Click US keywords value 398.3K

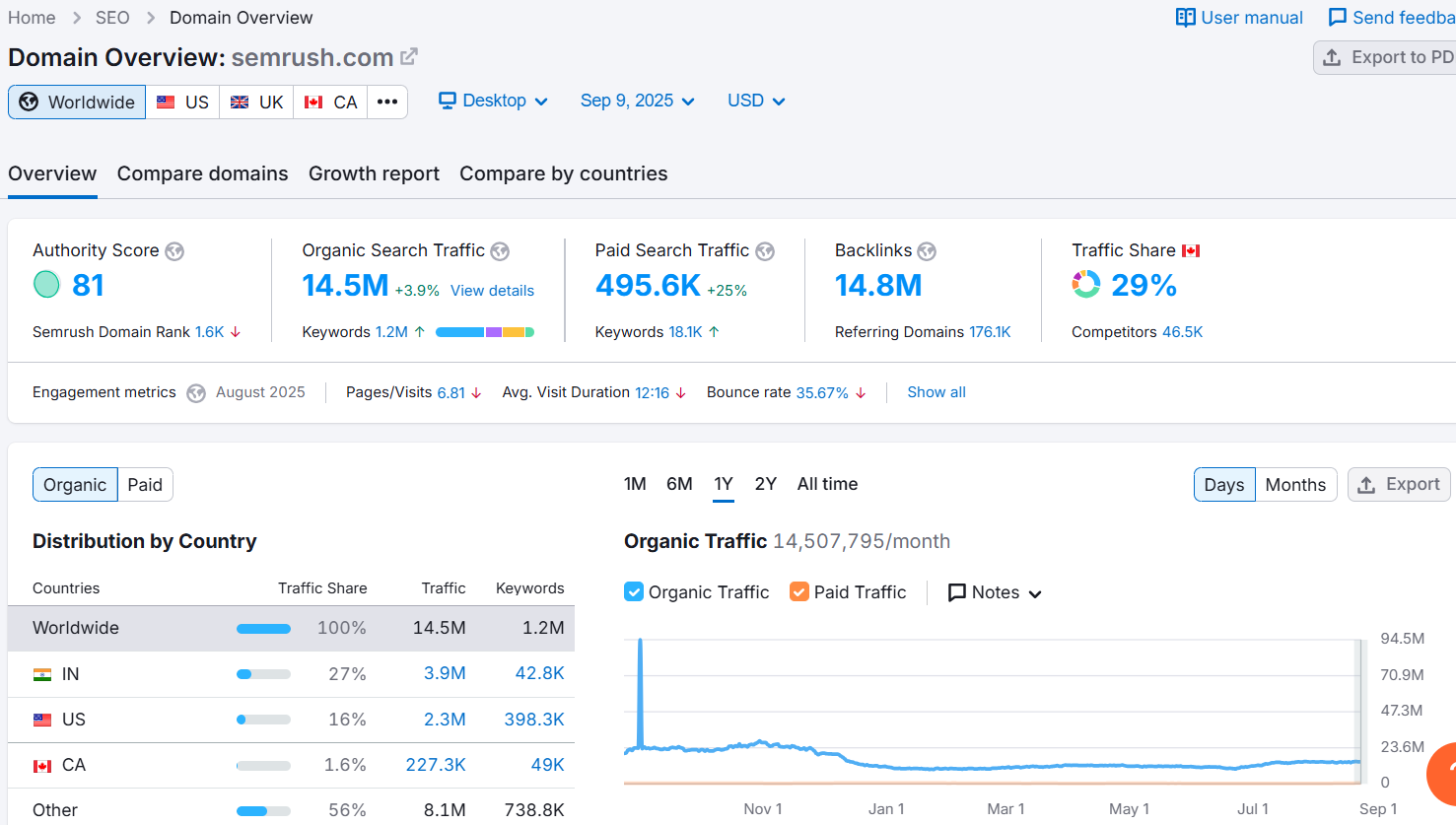coord(534,720)
